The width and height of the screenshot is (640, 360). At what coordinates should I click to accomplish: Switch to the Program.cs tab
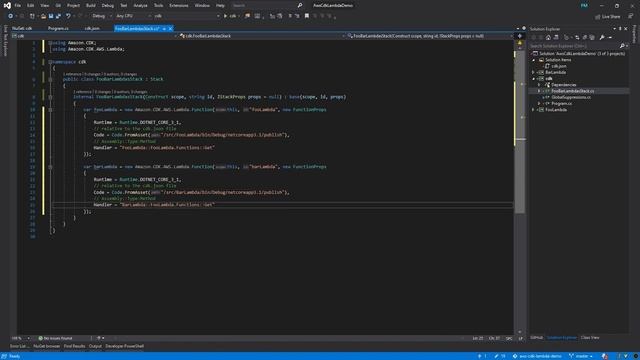pos(58,29)
